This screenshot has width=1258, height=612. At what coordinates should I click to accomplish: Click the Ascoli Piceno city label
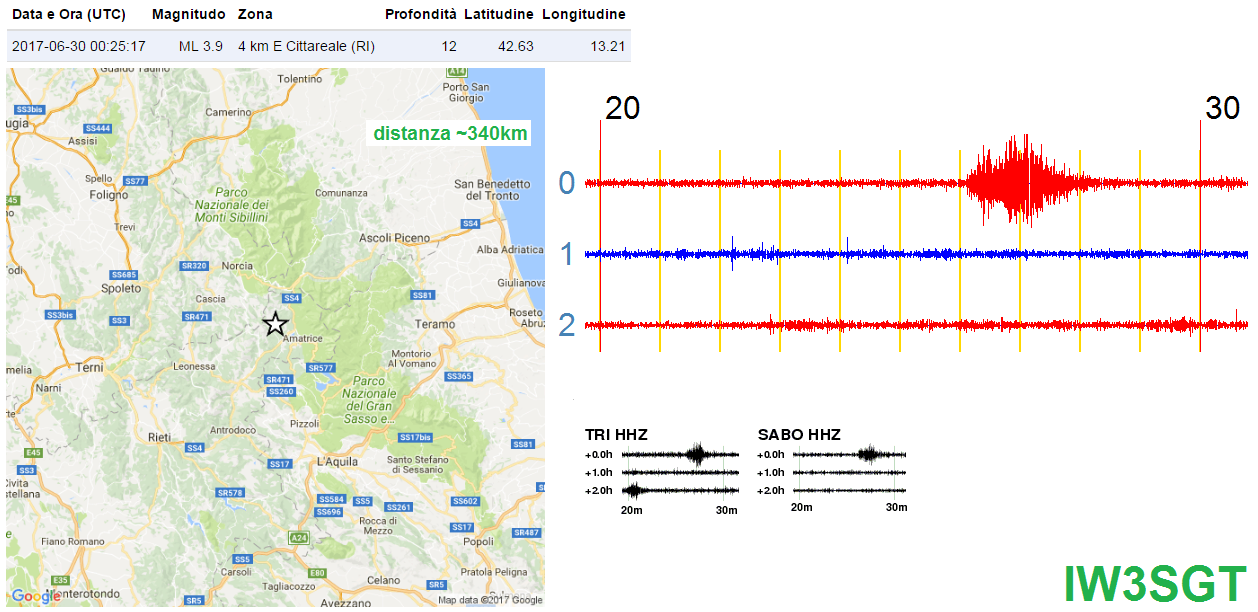(395, 238)
